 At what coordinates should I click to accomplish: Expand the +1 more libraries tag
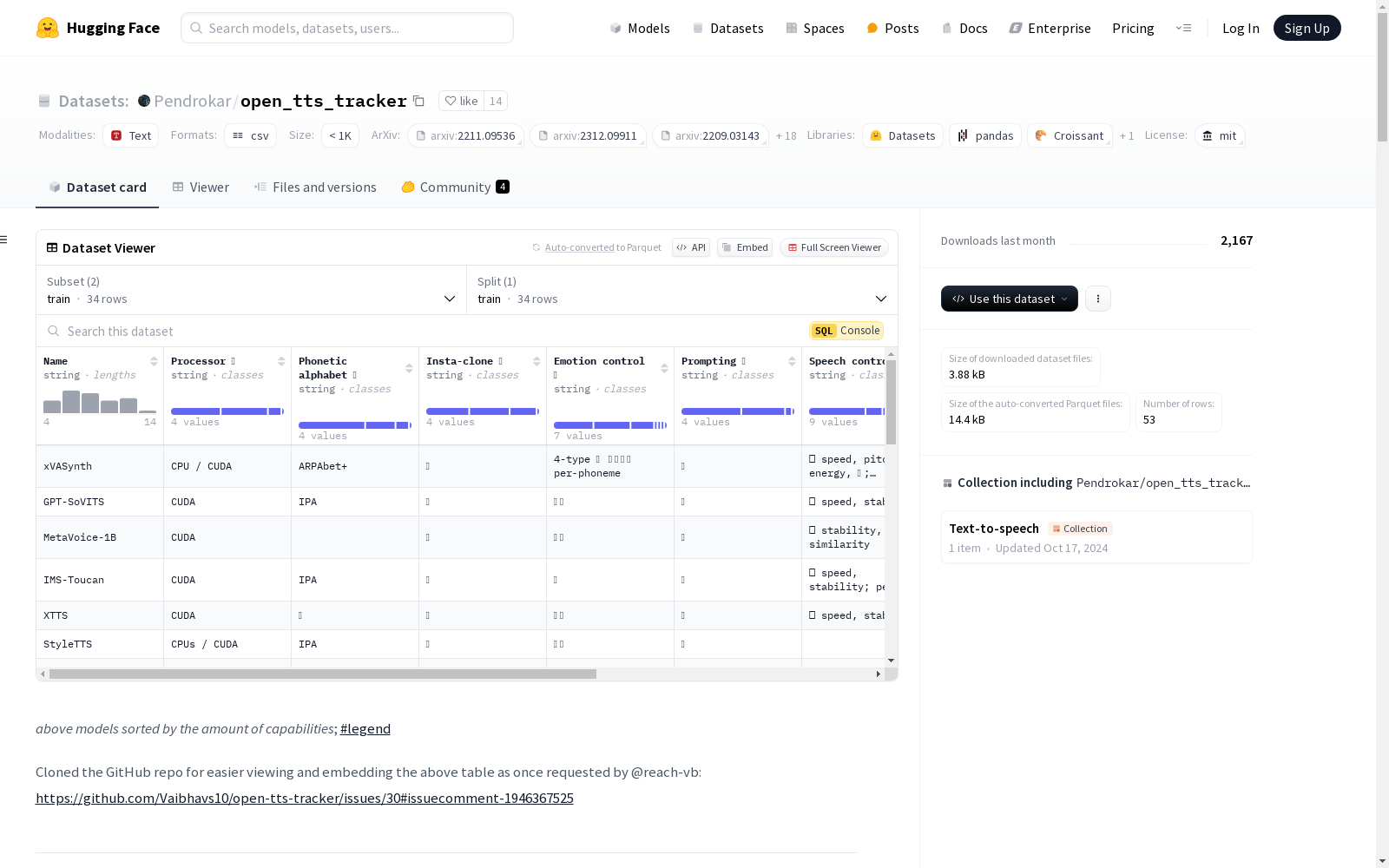(x=1127, y=136)
